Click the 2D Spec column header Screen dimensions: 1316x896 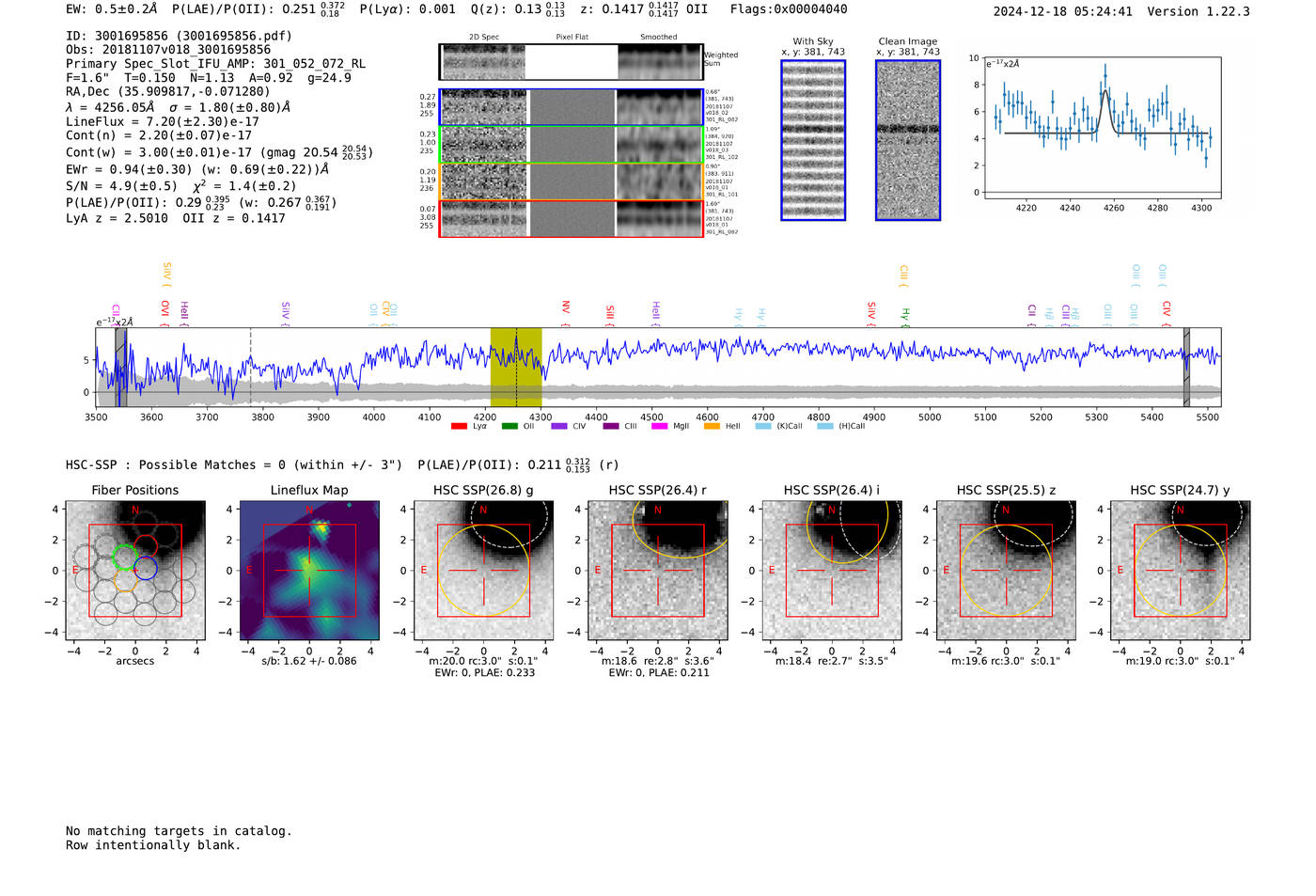pyautogui.click(x=484, y=38)
